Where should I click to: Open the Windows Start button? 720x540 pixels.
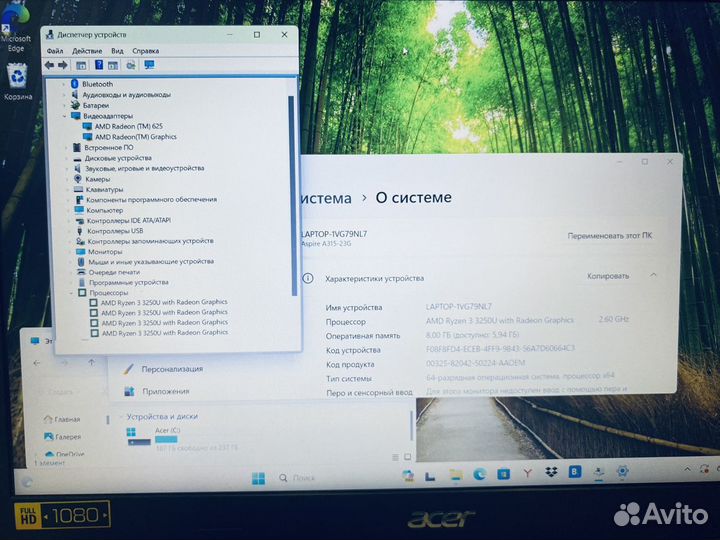tap(258, 478)
